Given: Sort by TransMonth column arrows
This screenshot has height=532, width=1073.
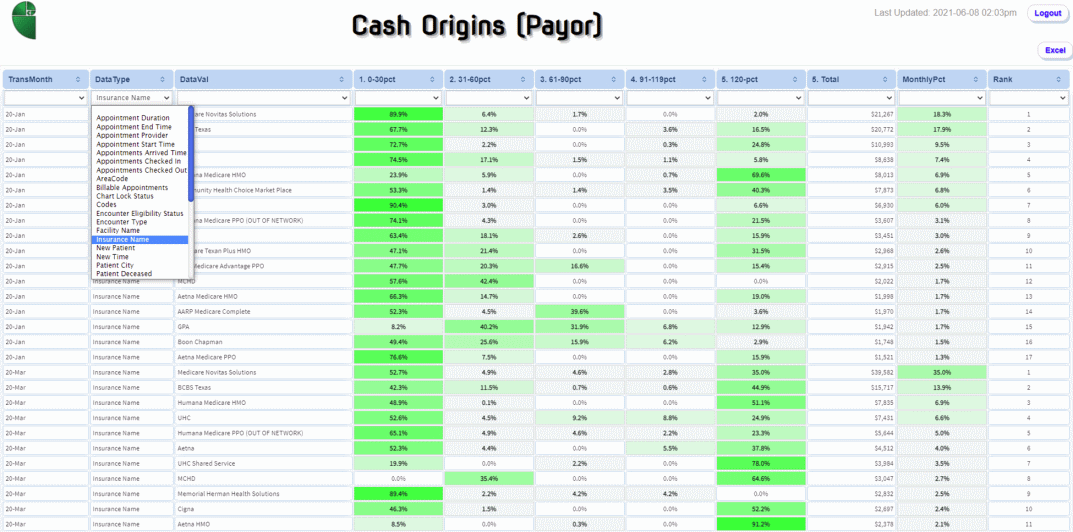Looking at the screenshot, I should coord(79,80).
